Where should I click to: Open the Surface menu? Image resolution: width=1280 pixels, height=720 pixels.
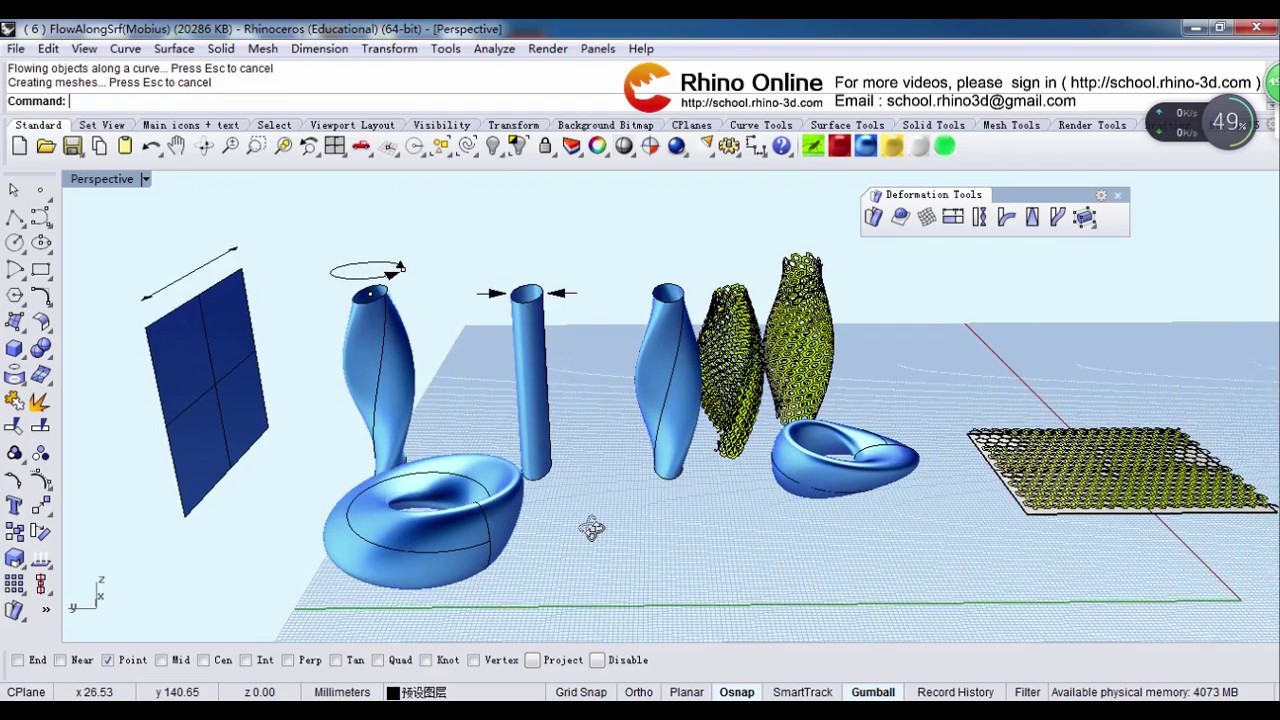point(174,48)
